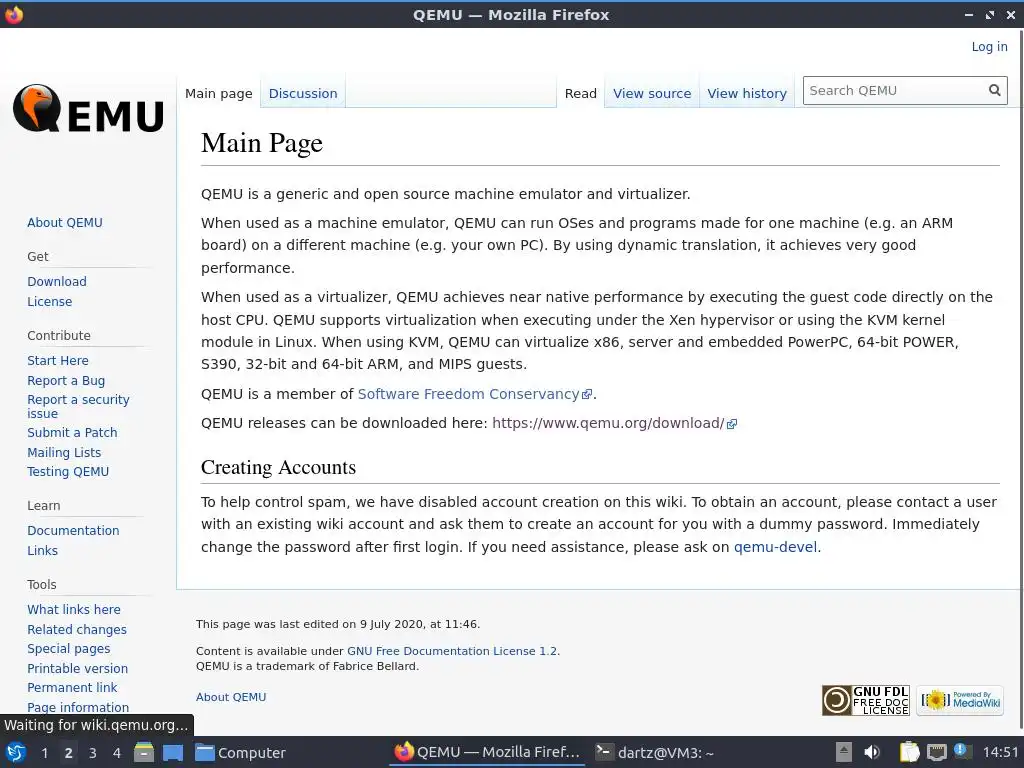Select the Computer taskbar window
Viewport: 1024px width, 768px height.
[240, 753]
